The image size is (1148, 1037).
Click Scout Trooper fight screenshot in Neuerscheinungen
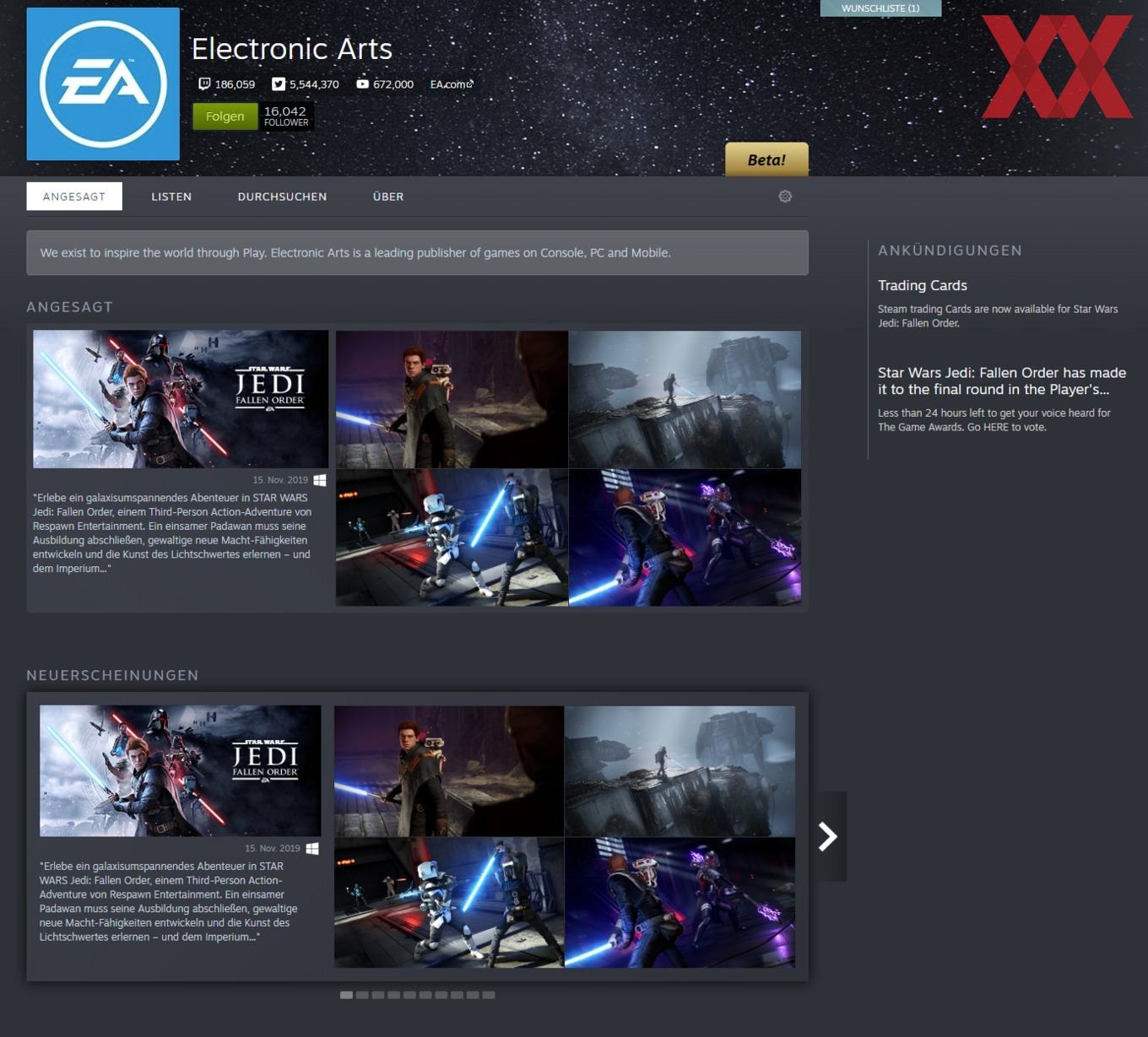tap(449, 902)
